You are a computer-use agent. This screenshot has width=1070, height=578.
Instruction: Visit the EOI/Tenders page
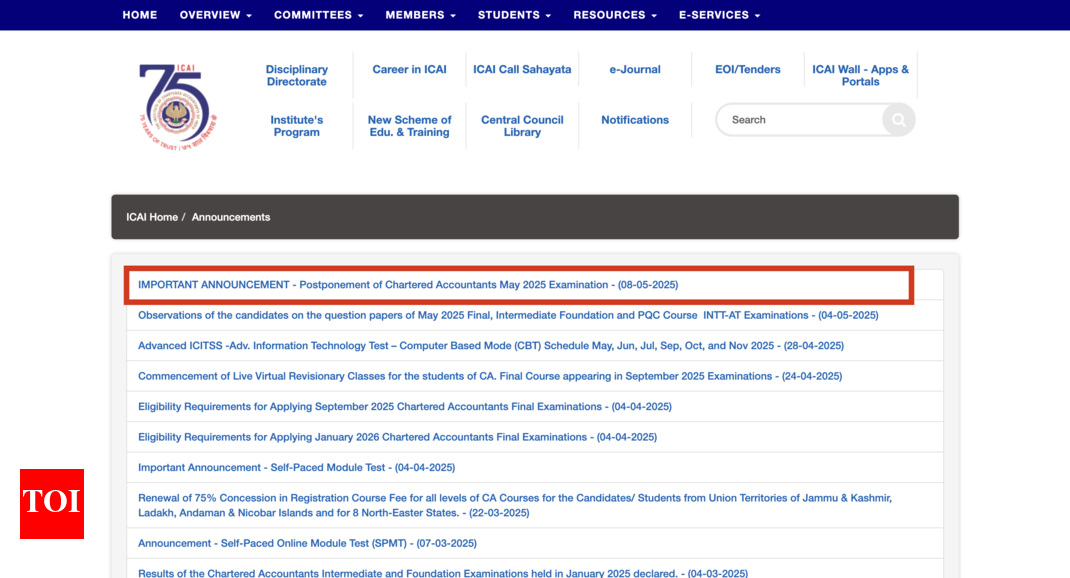pyautogui.click(x=748, y=70)
